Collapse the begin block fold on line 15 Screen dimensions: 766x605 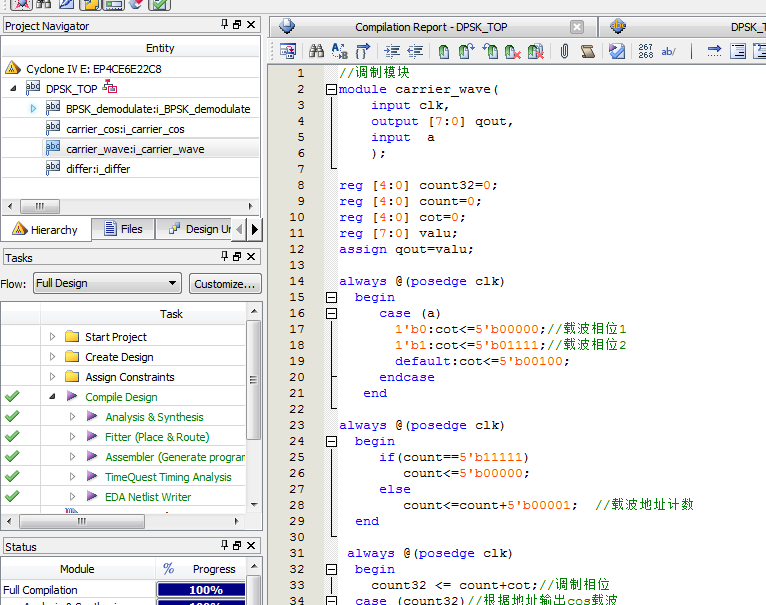[x=331, y=297]
